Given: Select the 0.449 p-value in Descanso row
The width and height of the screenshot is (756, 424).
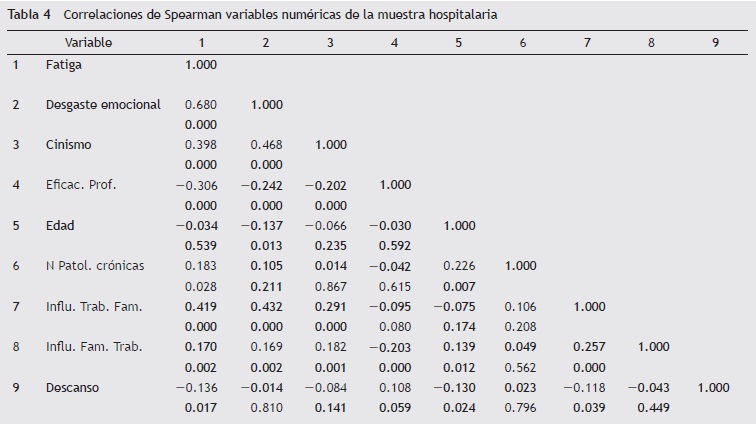Looking at the screenshot, I should tap(654, 407).
